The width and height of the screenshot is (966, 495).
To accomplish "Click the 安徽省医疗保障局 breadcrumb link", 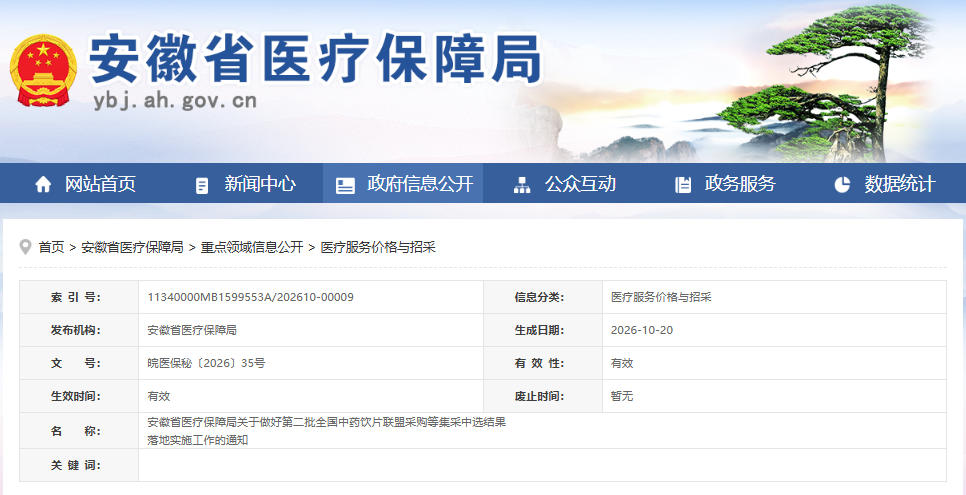I will coord(132,247).
